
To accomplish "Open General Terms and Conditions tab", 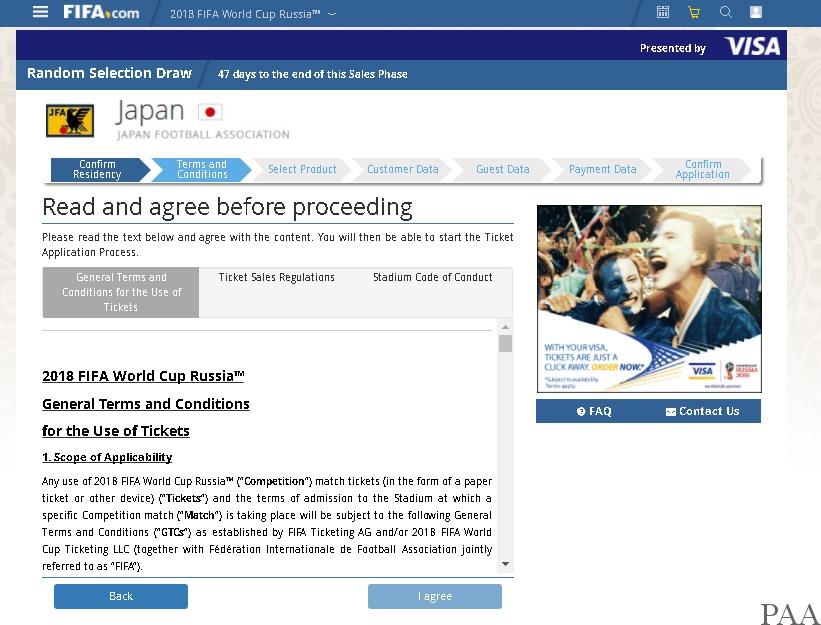I will click(x=121, y=292).
